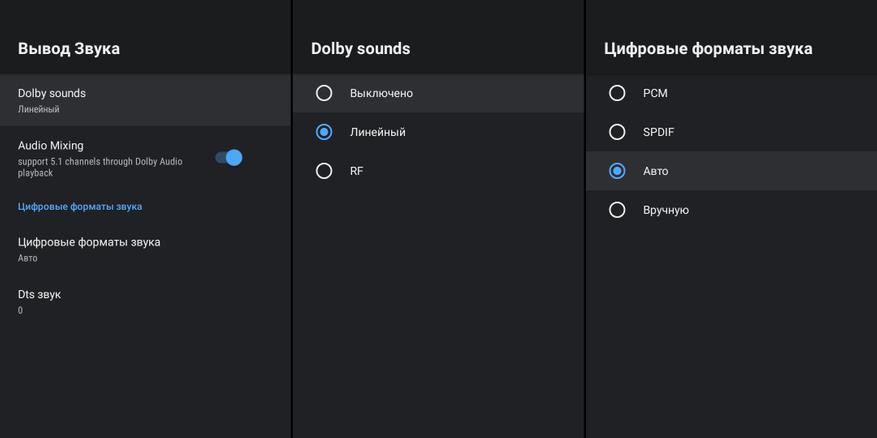
Task: Click blue Цифровые форматы звука section header
Action: [x=80, y=207]
